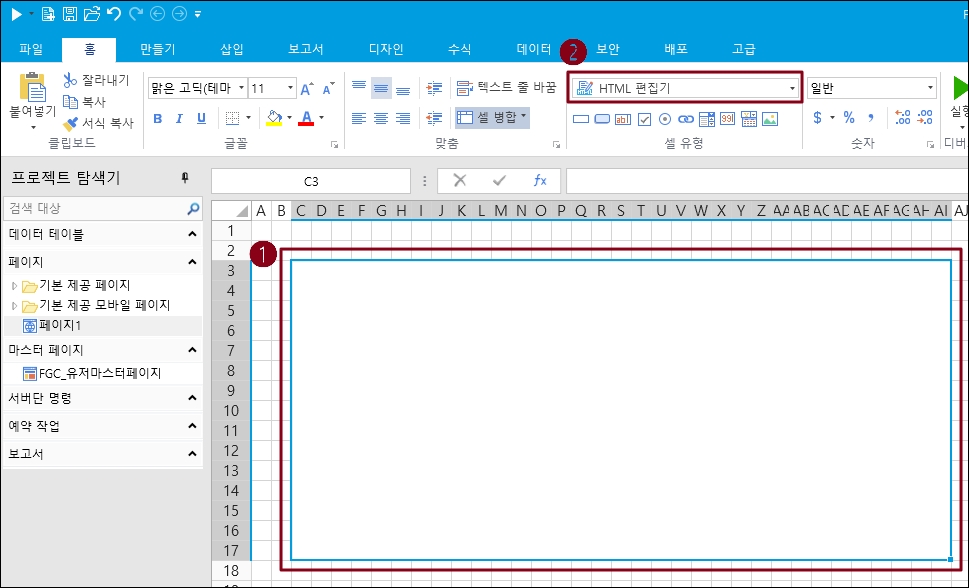Image resolution: width=969 pixels, height=588 pixels.
Task: Click the 셀 병합 button
Action: tap(491, 117)
